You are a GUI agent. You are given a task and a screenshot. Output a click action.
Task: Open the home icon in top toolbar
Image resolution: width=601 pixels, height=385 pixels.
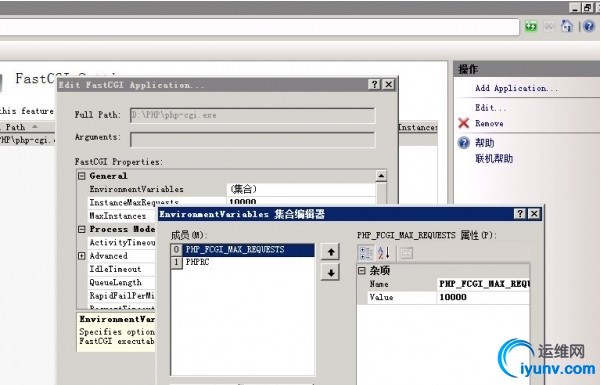567,26
